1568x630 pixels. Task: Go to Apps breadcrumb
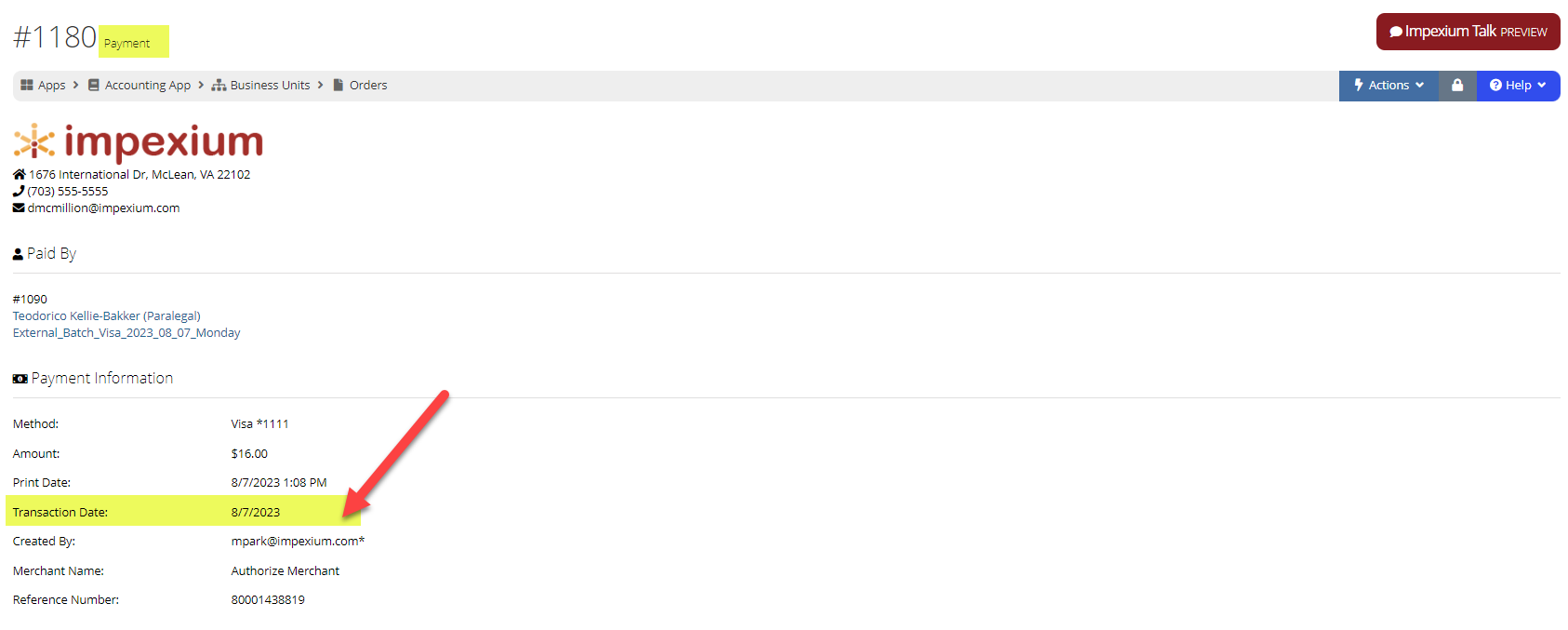(52, 85)
